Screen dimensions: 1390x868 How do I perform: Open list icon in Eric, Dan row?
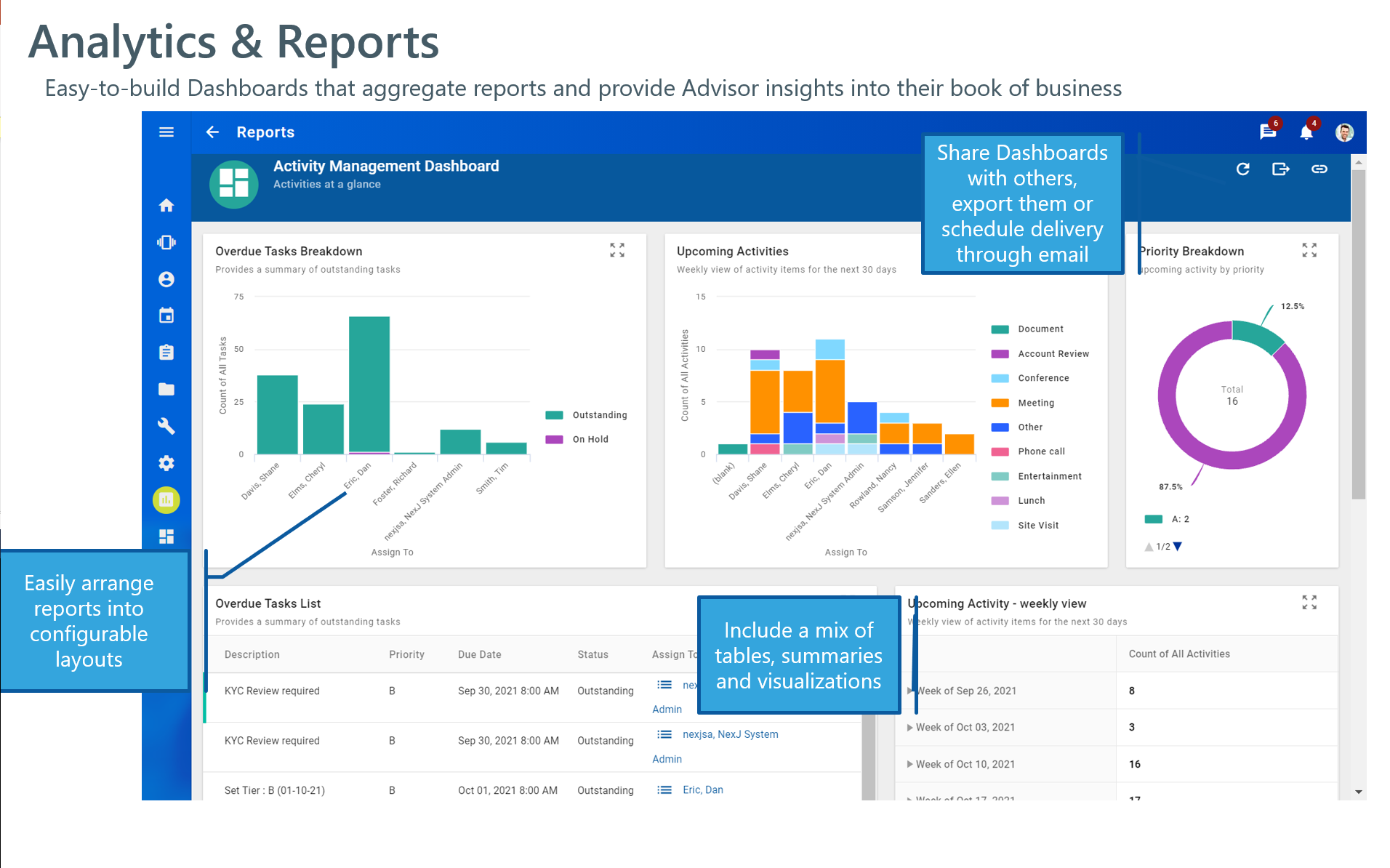[x=664, y=789]
